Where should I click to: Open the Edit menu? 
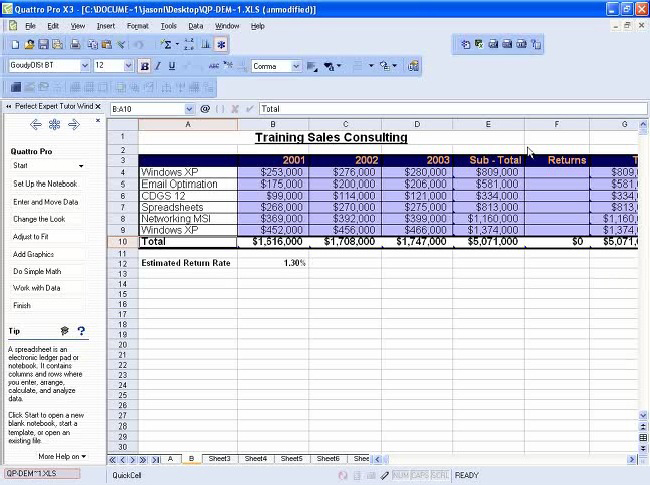click(x=53, y=26)
